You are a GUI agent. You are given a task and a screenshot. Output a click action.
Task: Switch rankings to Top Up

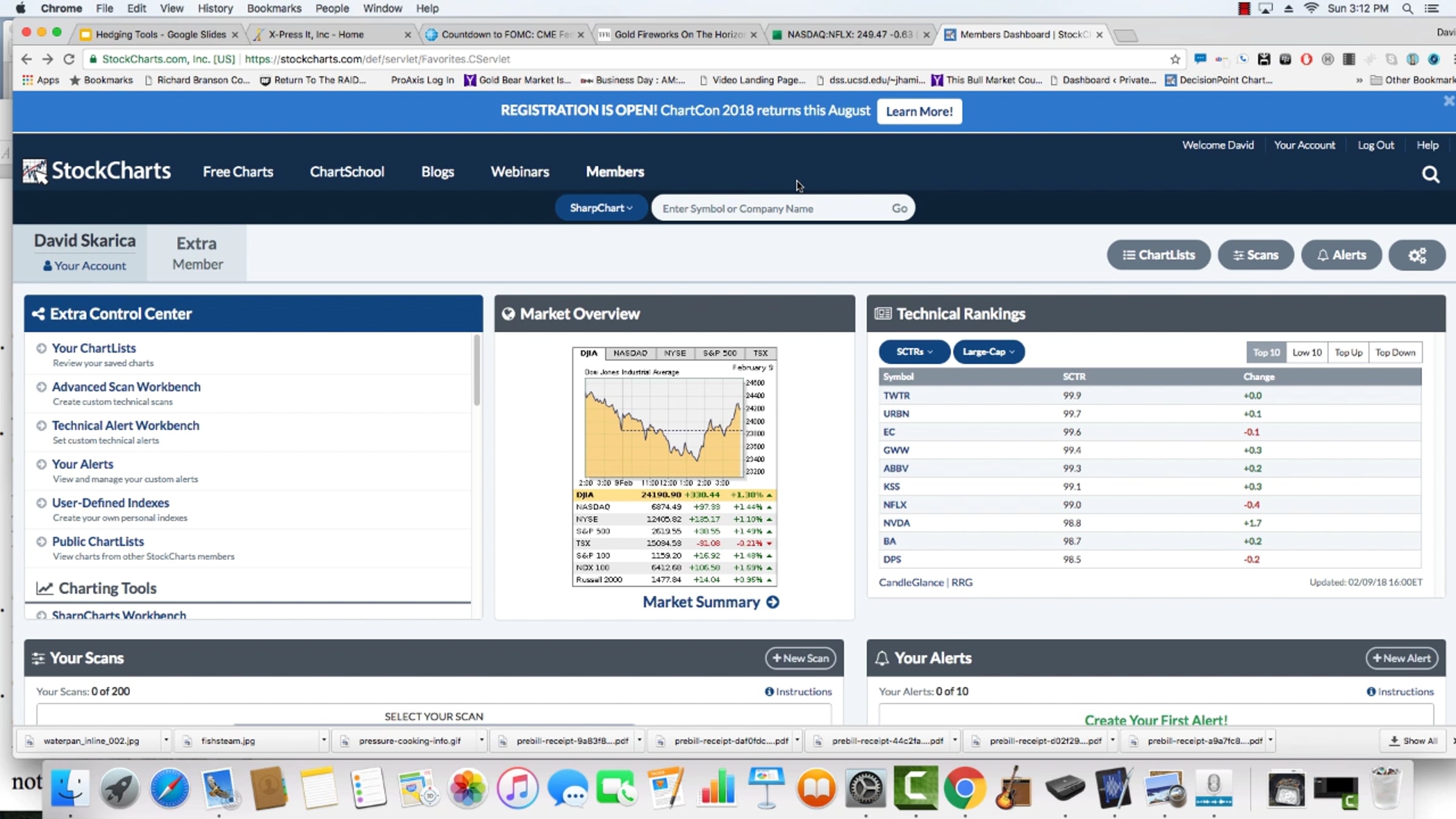pos(1349,352)
